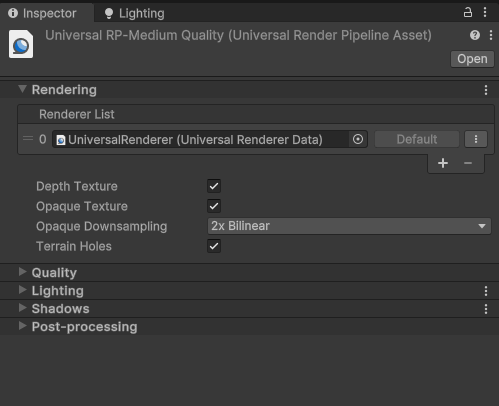Image resolution: width=499 pixels, height=406 pixels.
Task: Click the Terrain Holes label
Action: coord(74,246)
